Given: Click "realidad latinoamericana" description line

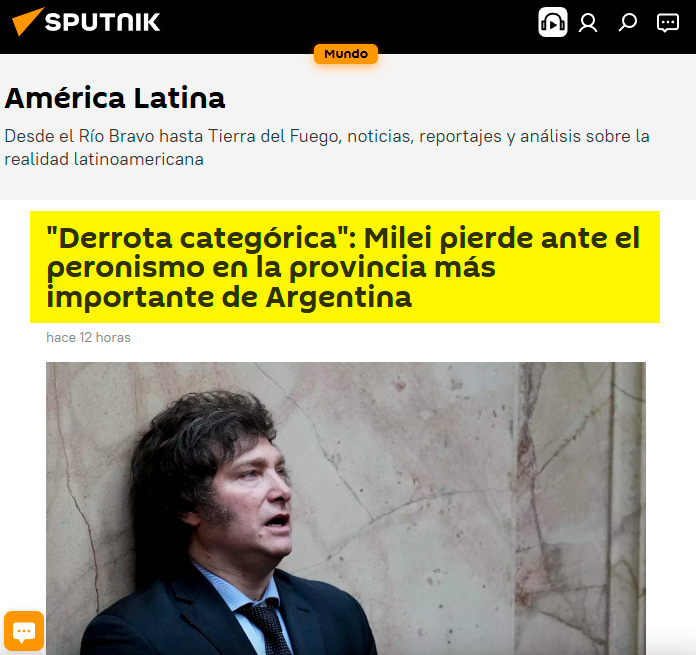Looking at the screenshot, I should pyautogui.click(x=104, y=159).
